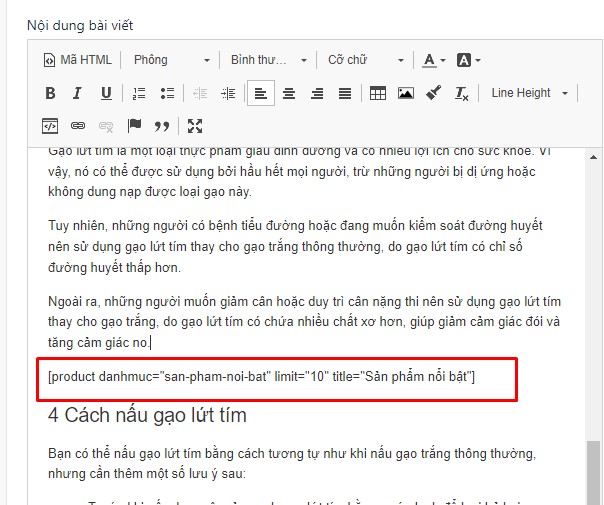Maximize the editor to fullscreen
The width and height of the screenshot is (604, 505).
195,126
